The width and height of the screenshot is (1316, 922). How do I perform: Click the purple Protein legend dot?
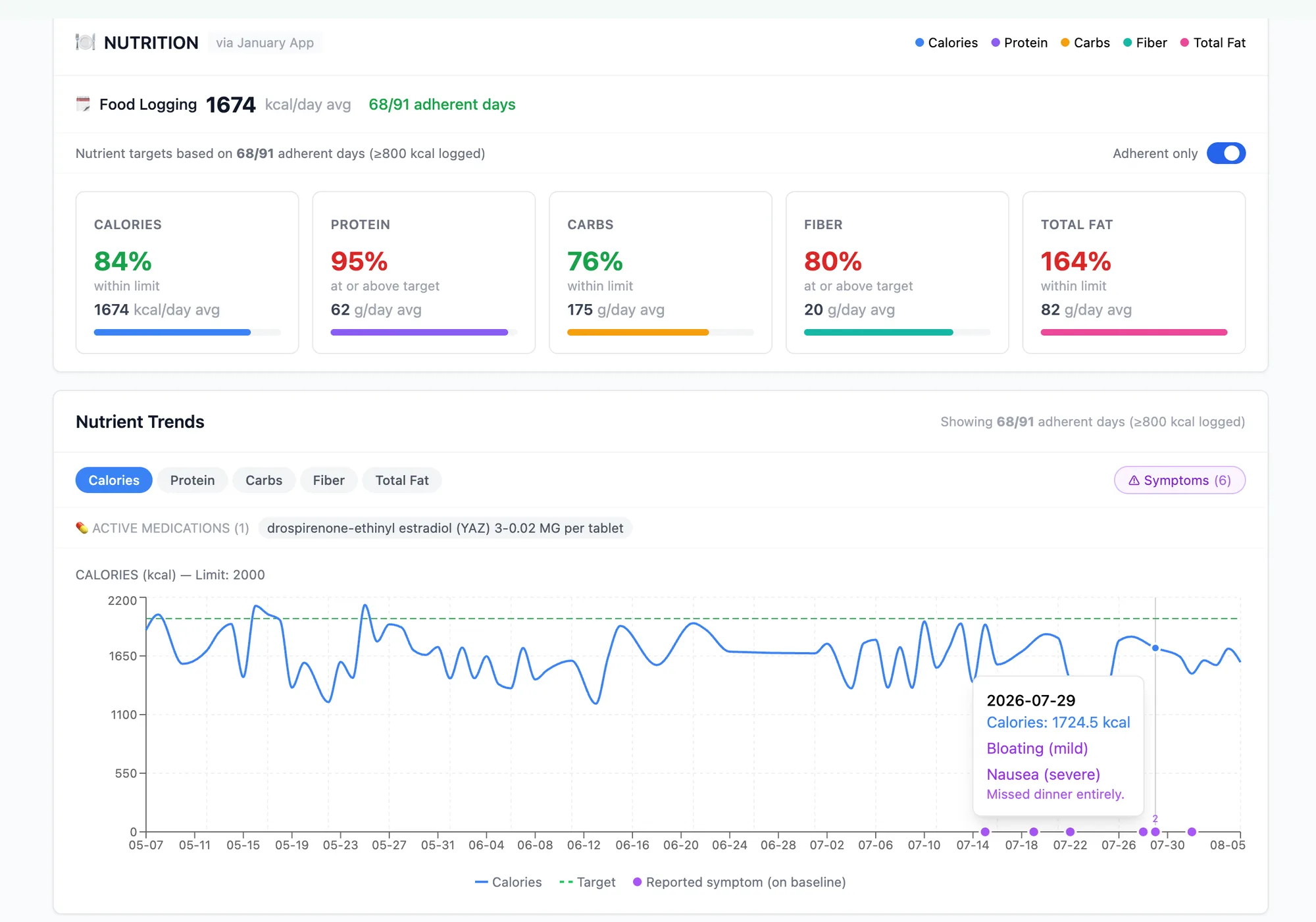(996, 43)
